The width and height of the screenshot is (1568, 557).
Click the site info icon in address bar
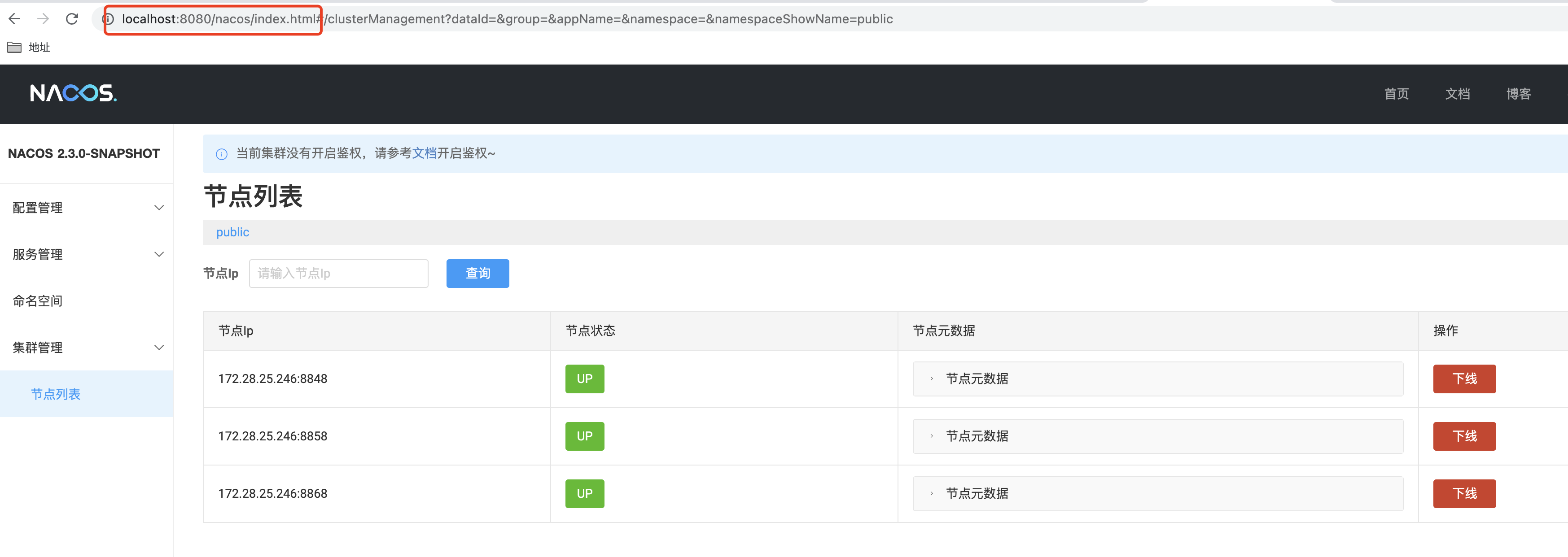click(x=108, y=19)
